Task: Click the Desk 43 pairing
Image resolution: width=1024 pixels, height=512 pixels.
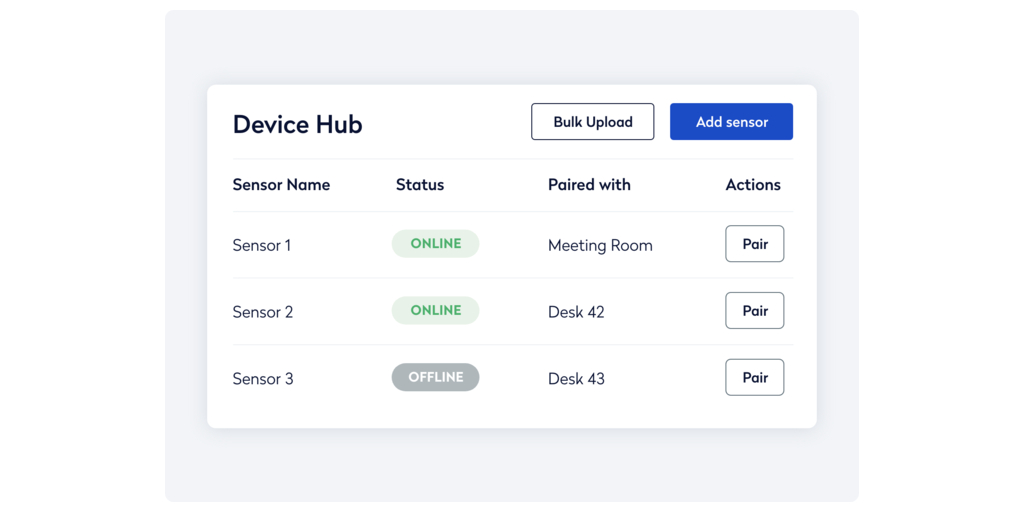Action: click(576, 379)
